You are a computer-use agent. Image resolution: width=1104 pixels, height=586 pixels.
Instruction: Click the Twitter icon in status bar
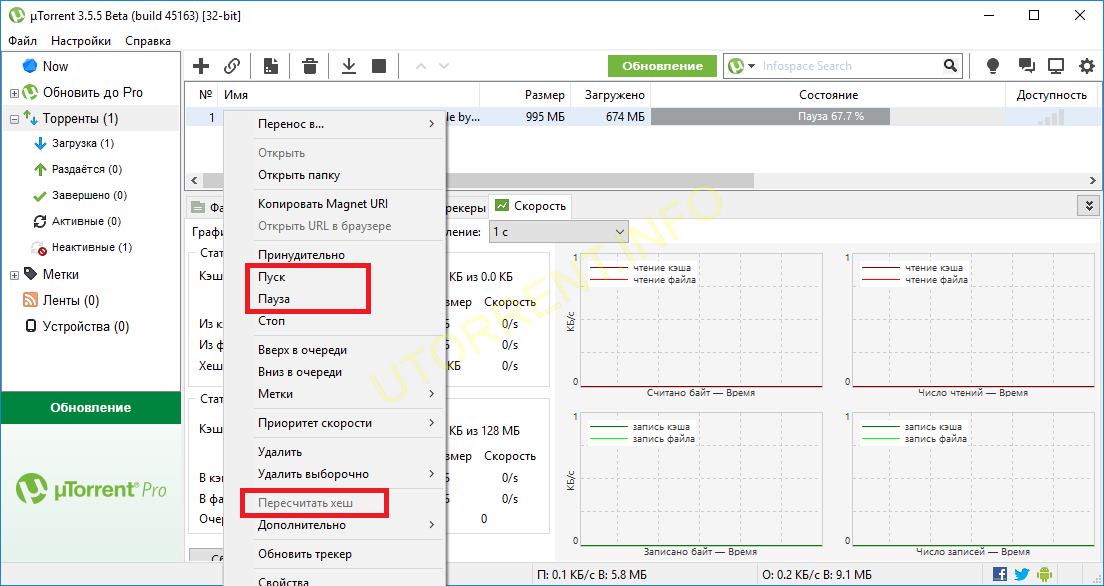coord(1022,573)
